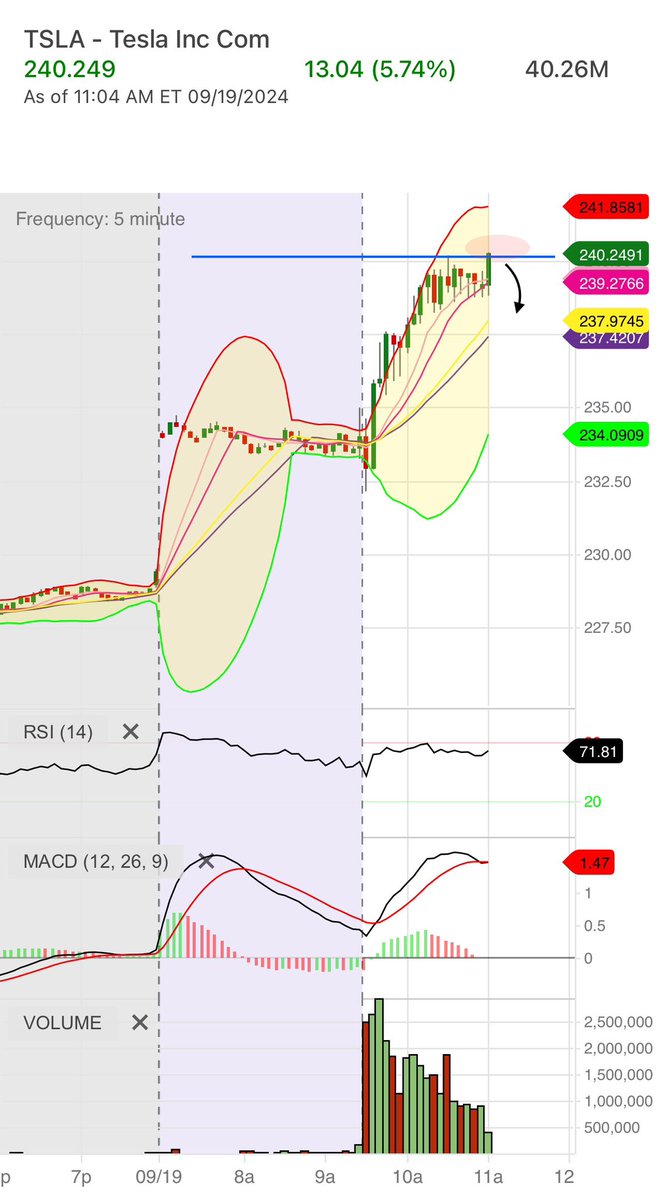Tap the 235.00 price axis label
The image size is (668, 1200).
click(605, 407)
